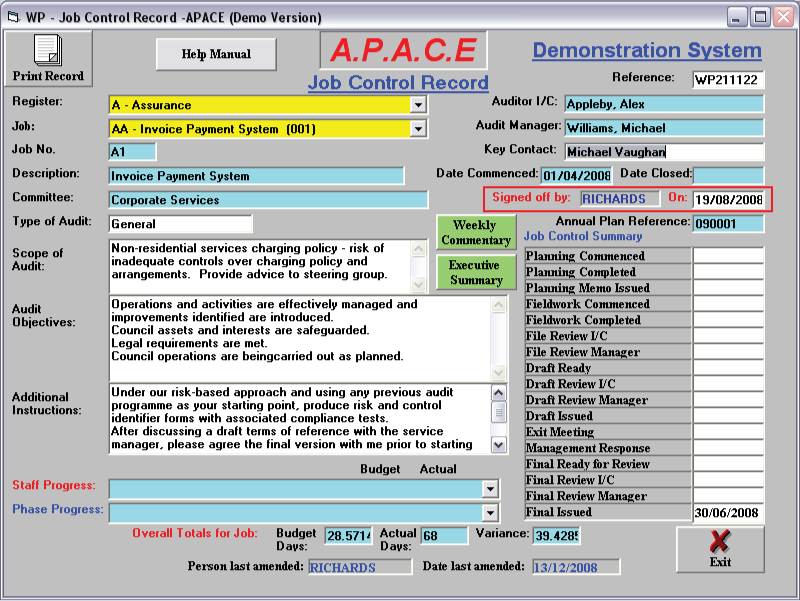This screenshot has width=800, height=601.
Task: Click the Print Record icon
Action: pyautogui.click(x=47, y=51)
